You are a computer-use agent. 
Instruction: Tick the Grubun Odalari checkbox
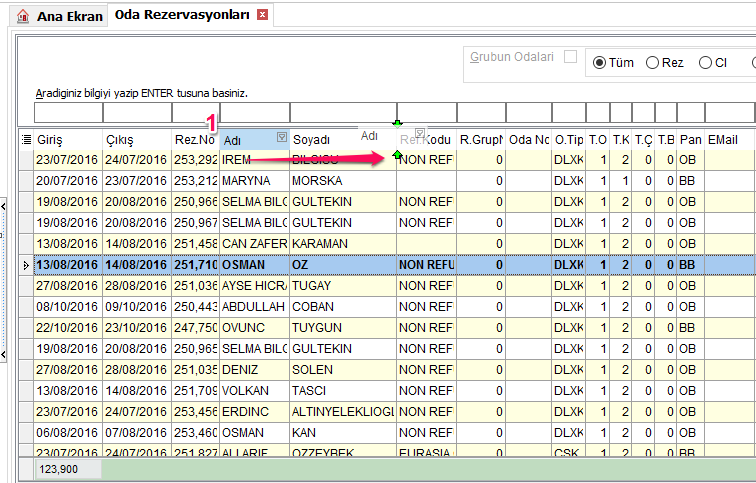point(570,57)
